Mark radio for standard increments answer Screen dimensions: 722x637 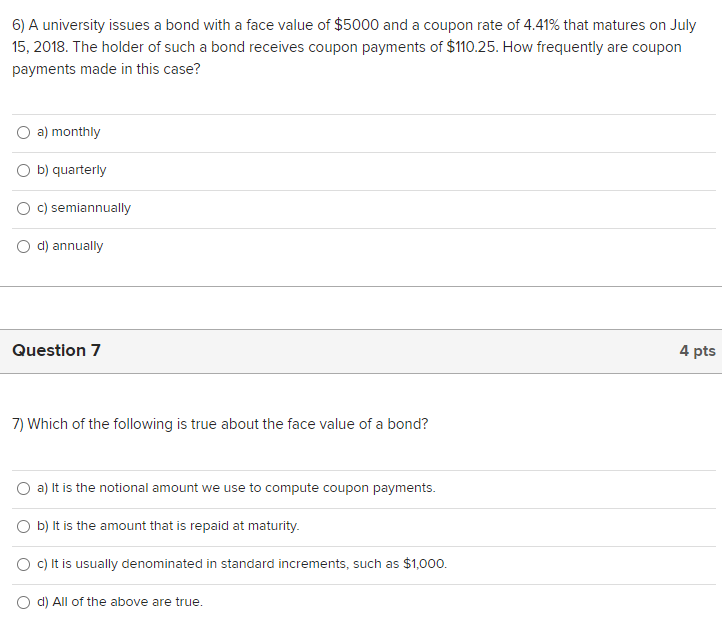[23, 564]
